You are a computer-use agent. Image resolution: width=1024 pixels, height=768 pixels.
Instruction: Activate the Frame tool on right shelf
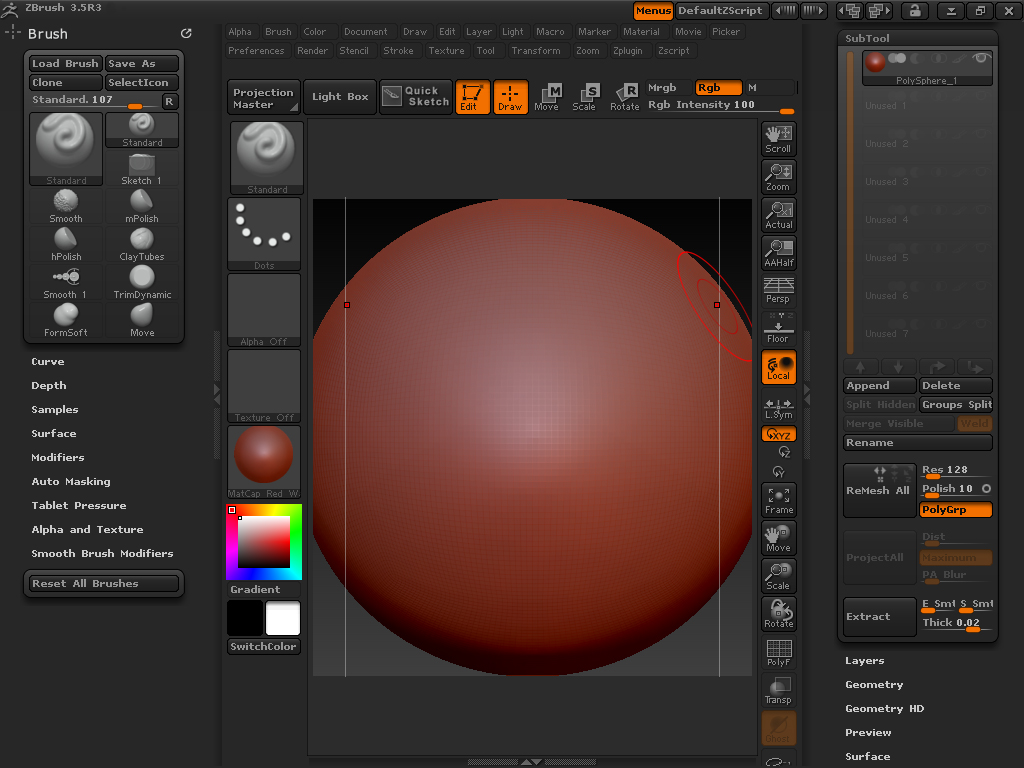tap(779, 499)
